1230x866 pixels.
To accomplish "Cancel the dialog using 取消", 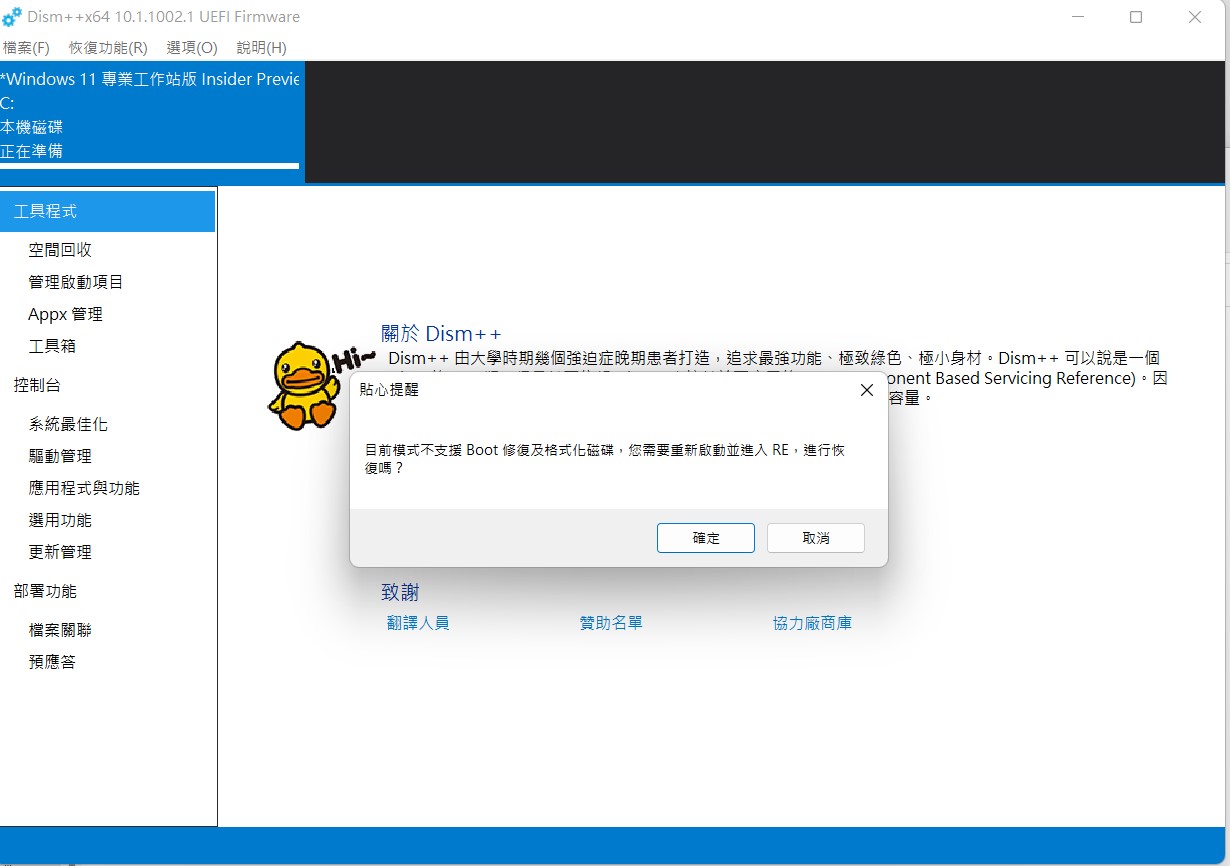I will click(816, 537).
